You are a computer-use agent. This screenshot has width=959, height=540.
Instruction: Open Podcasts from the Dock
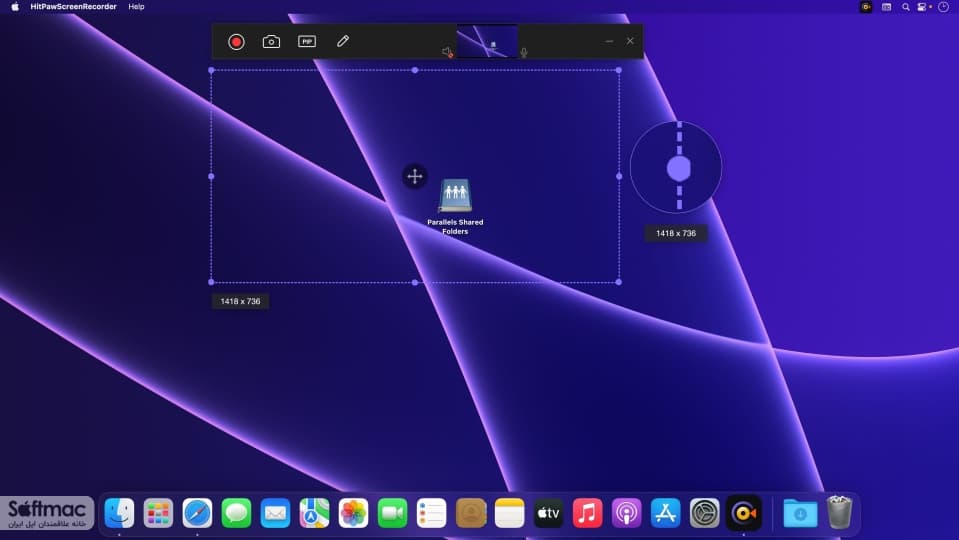point(627,512)
